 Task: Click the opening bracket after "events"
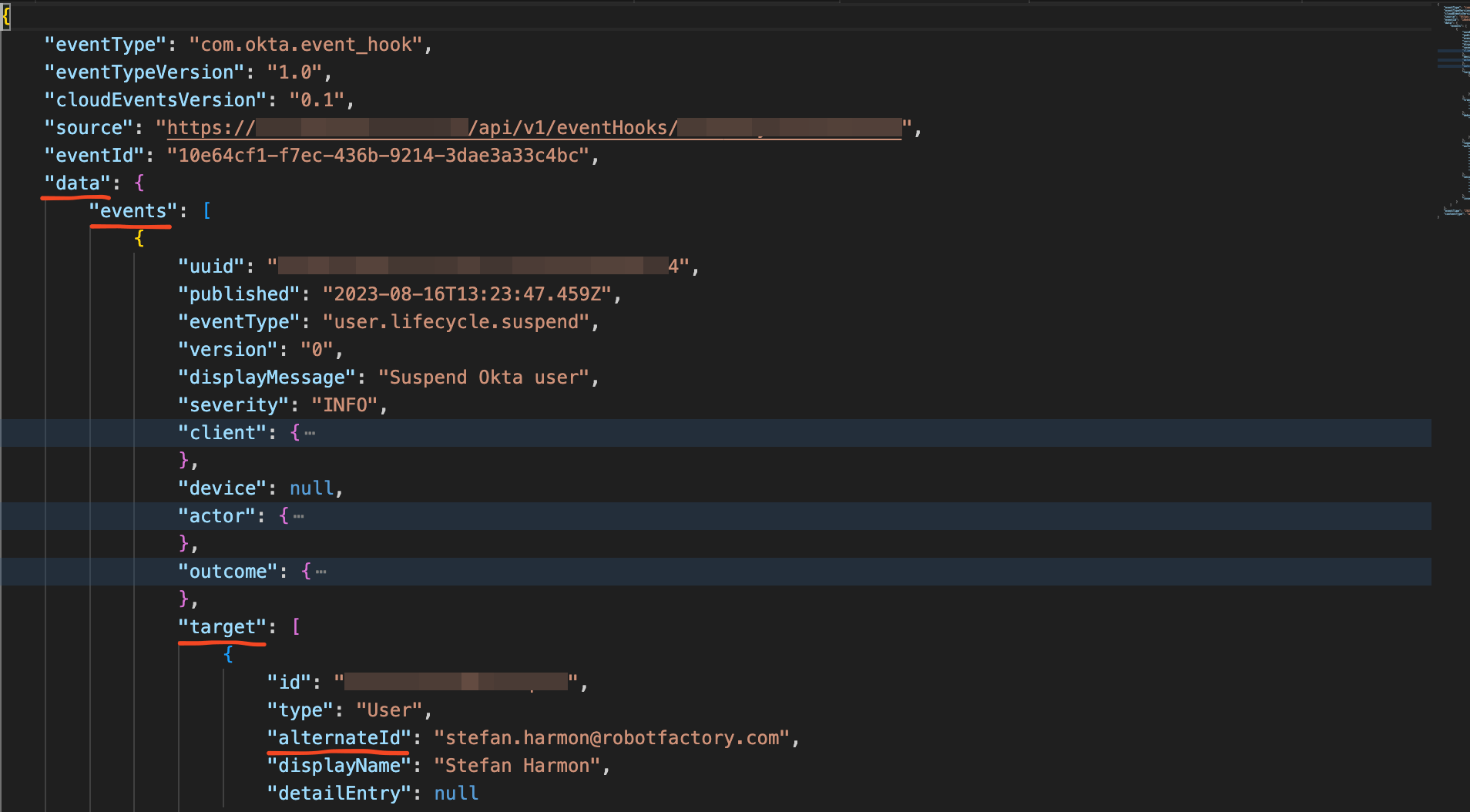click(206, 211)
